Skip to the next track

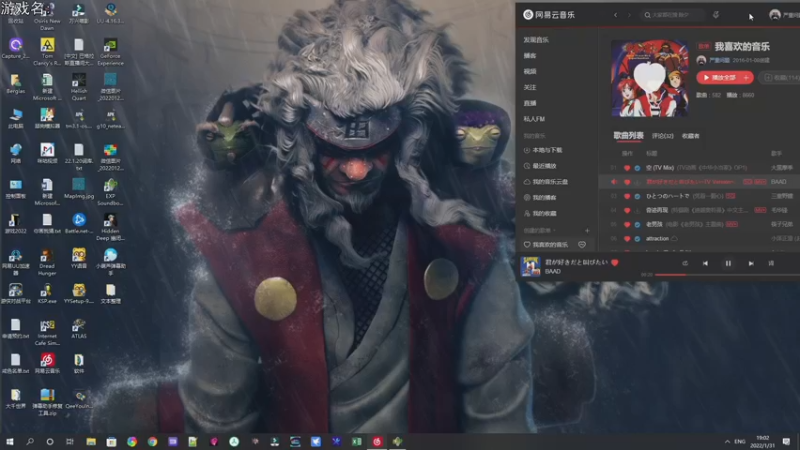751,263
